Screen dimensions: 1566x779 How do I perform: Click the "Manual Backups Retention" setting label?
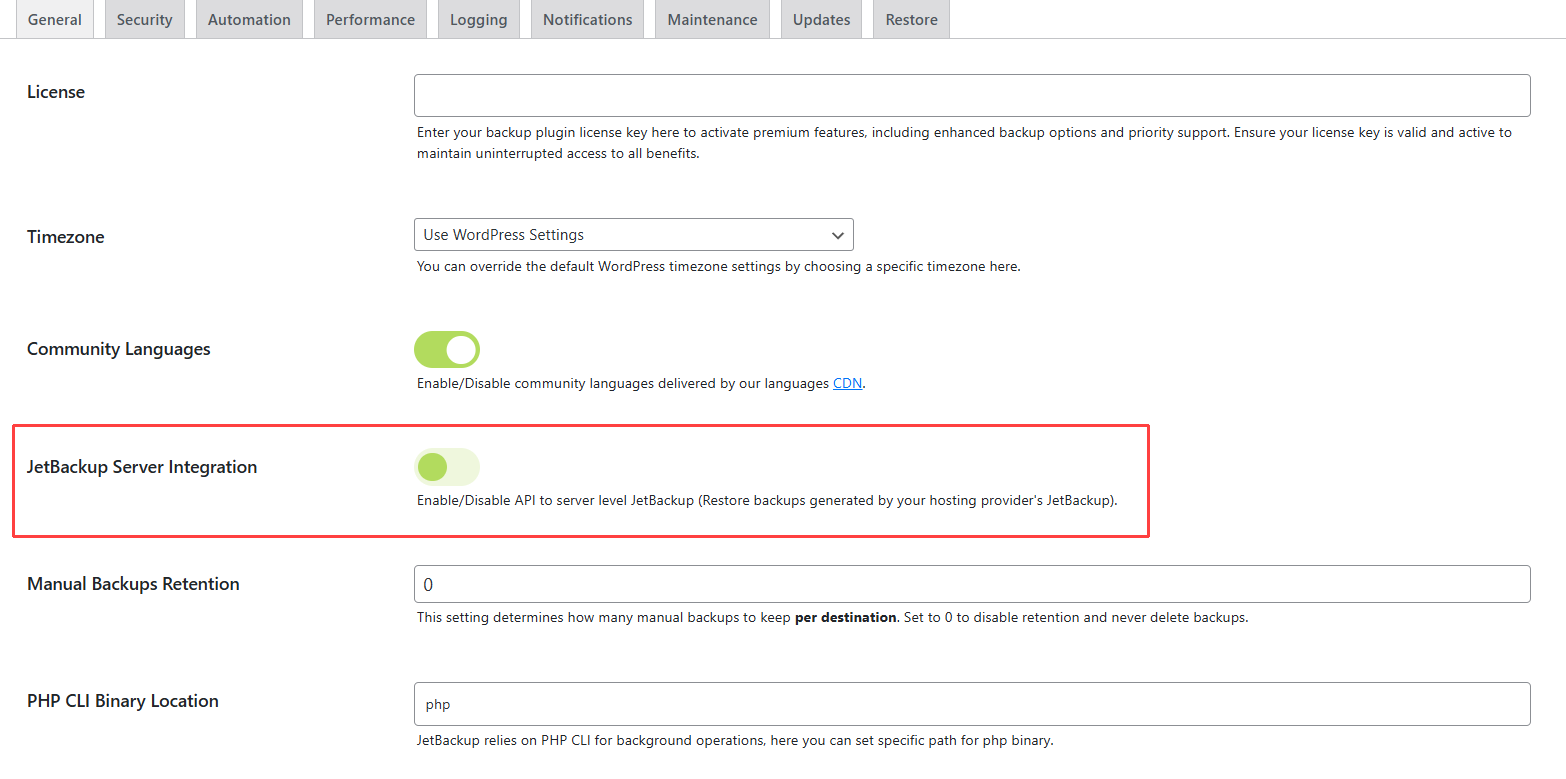[x=133, y=584]
